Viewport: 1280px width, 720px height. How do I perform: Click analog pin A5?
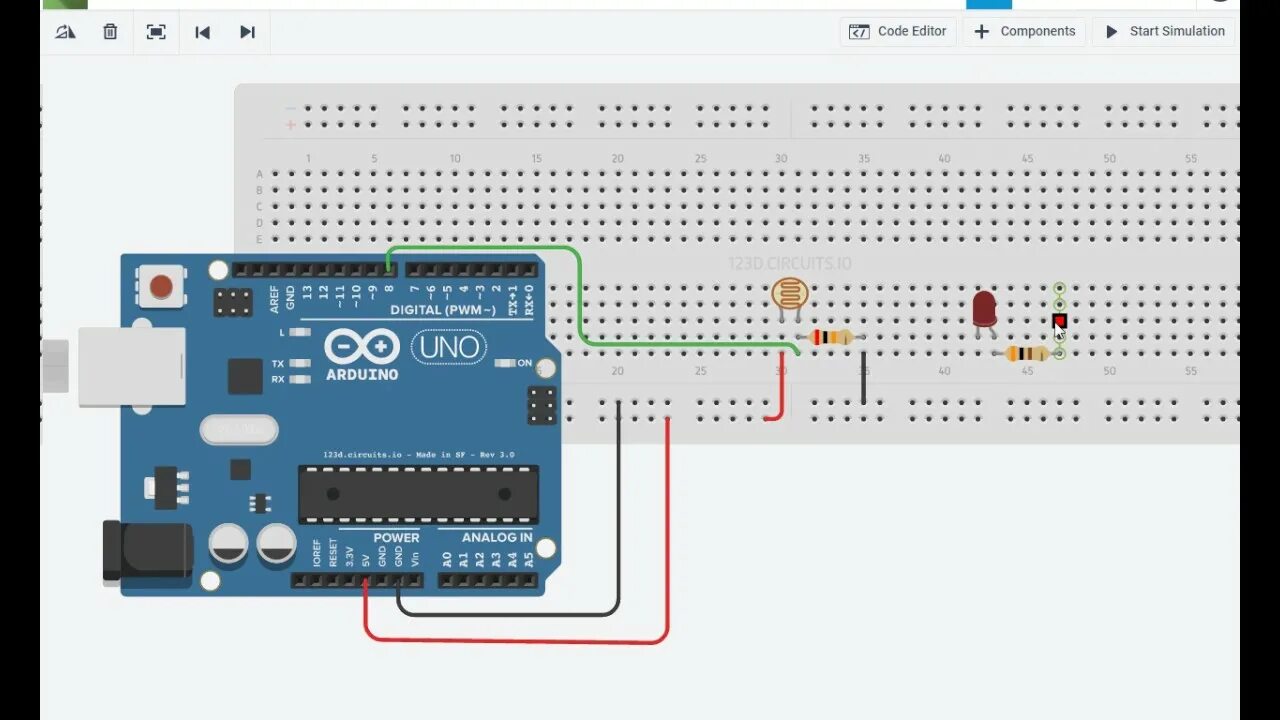529,580
